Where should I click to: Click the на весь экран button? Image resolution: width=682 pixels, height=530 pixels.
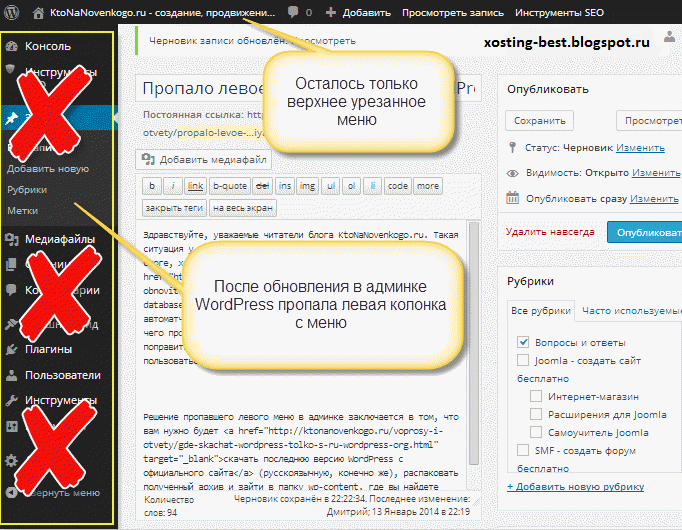tap(243, 208)
